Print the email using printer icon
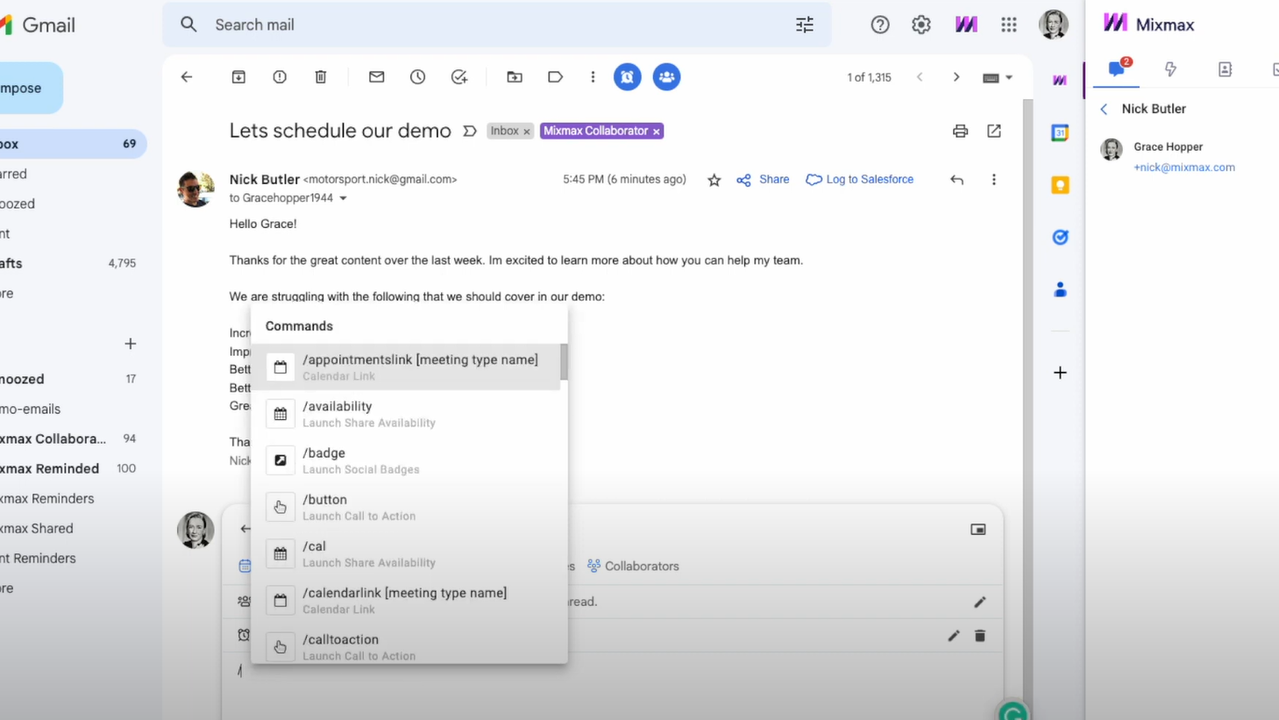1279x720 pixels. [960, 131]
